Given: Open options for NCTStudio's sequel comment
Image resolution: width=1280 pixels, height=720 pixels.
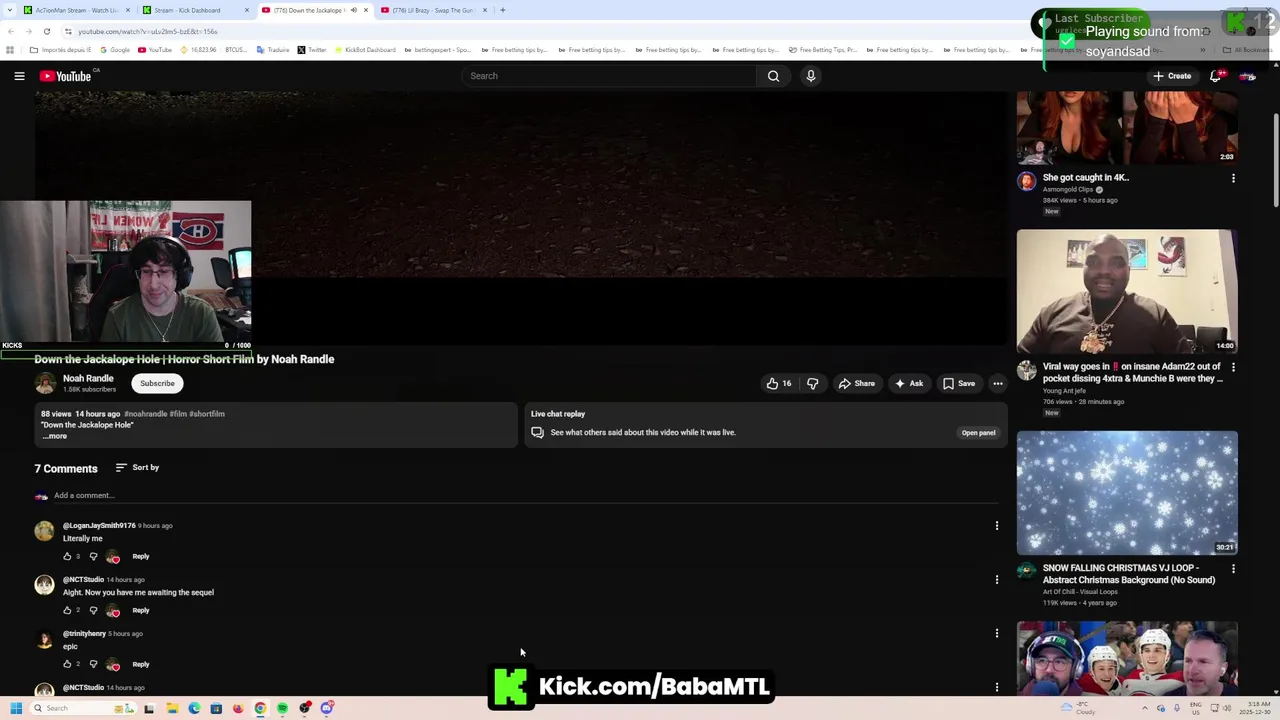Looking at the screenshot, I should pyautogui.click(x=996, y=580).
